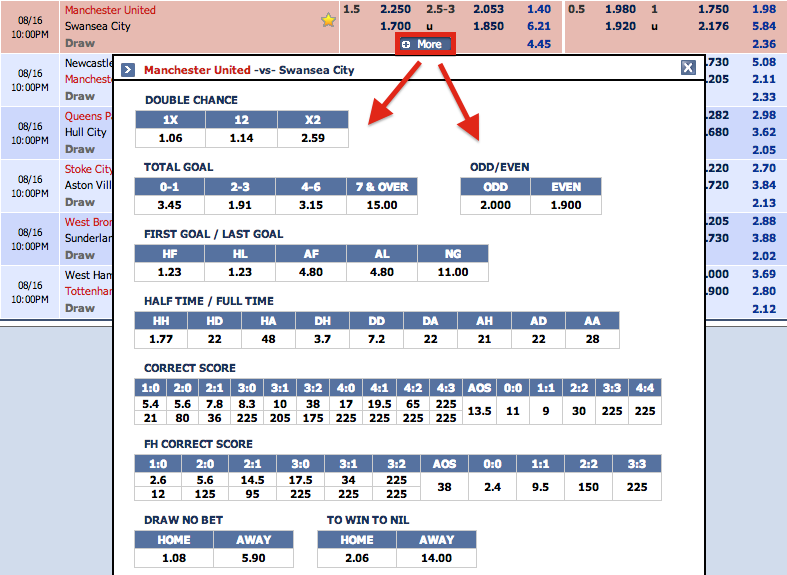
Task: Toggle favorite star for Manchester United match
Action: pos(328,20)
